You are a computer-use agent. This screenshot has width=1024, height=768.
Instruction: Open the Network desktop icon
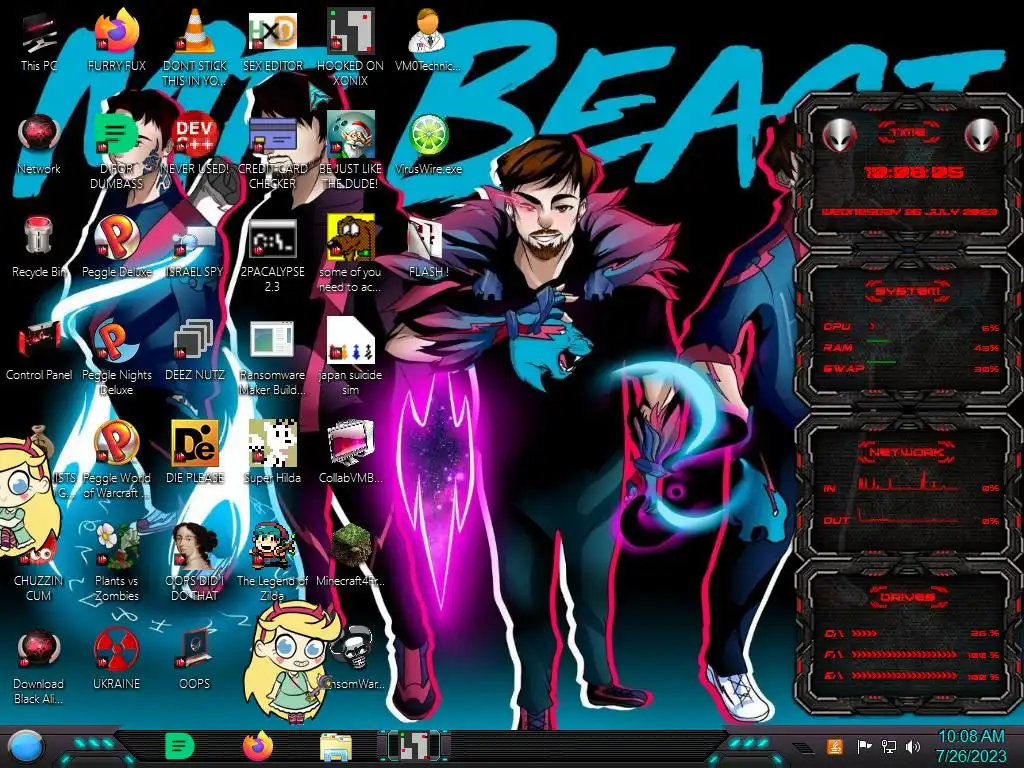coord(39,145)
